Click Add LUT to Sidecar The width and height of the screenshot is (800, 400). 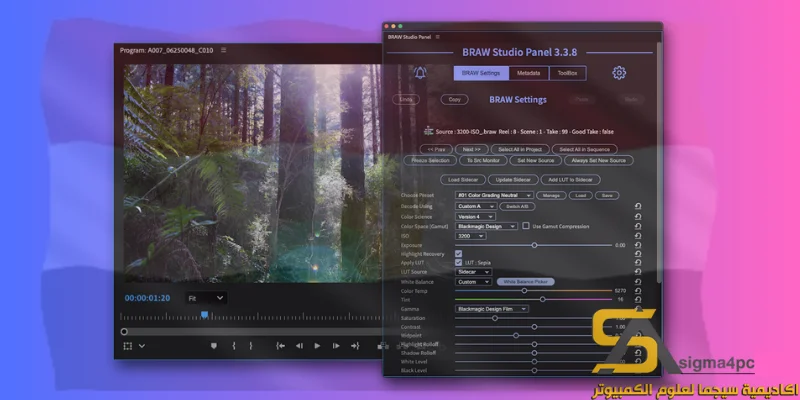(x=570, y=180)
